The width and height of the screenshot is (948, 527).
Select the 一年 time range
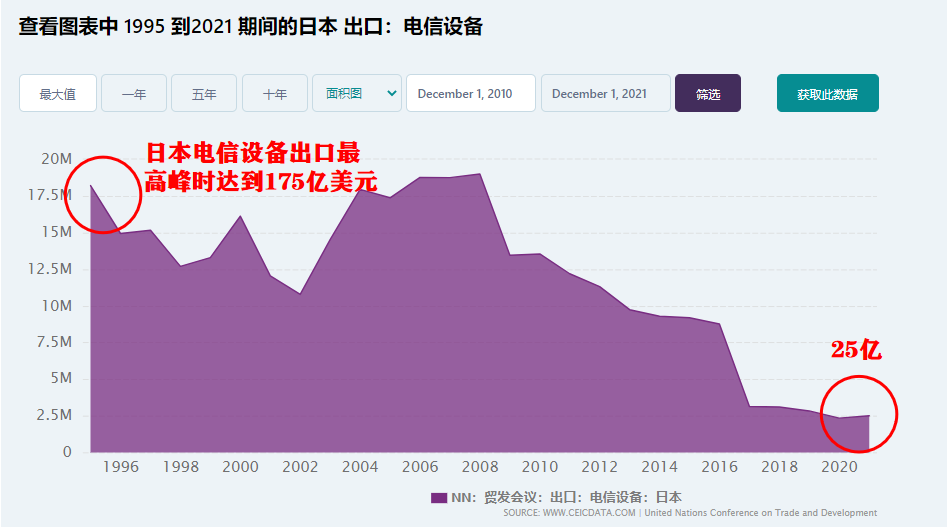pyautogui.click(x=134, y=94)
